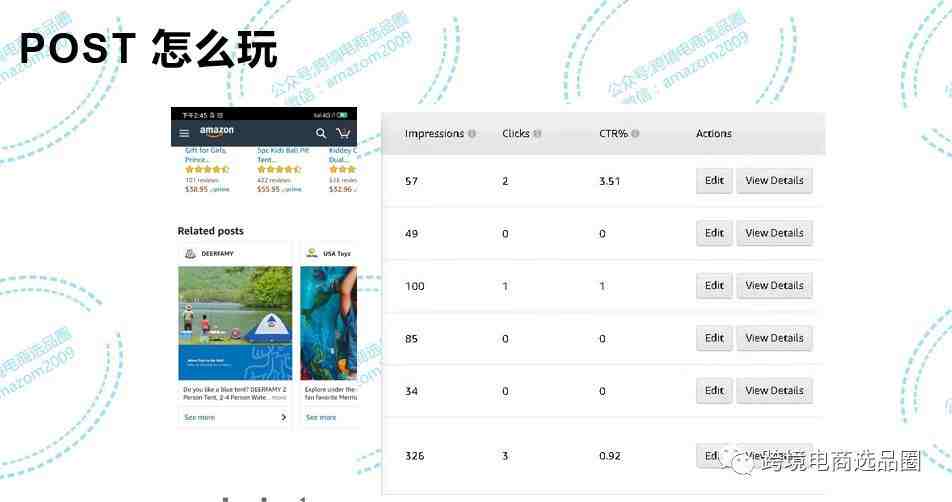Click Edit in the 100 impressions row
Screen dimensions: 952x502
click(x=714, y=286)
